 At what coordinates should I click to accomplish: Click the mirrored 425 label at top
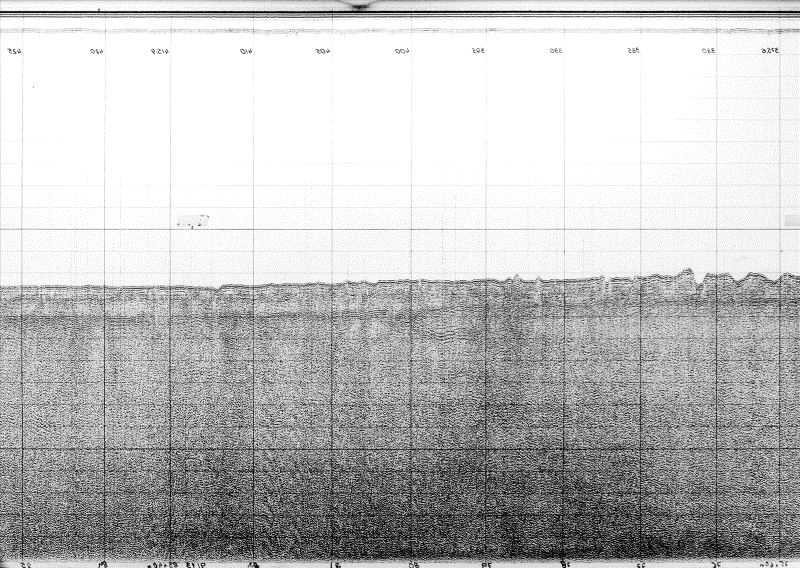[x=15, y=50]
